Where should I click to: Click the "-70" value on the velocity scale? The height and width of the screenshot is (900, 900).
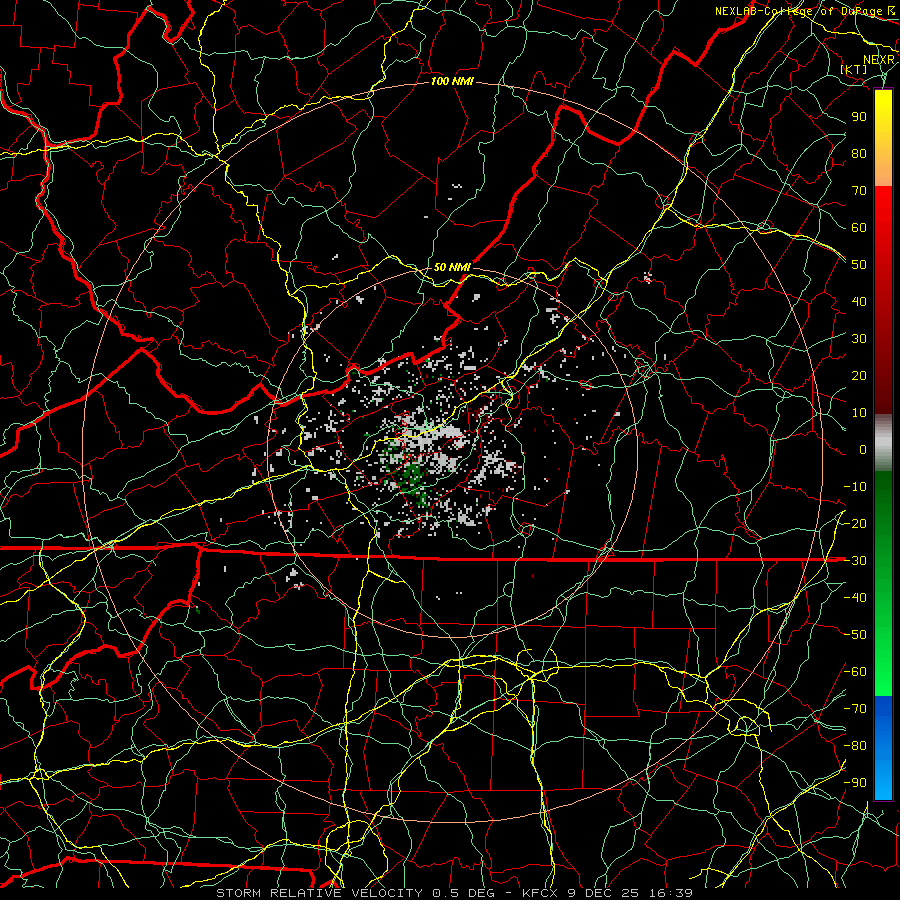[855, 709]
